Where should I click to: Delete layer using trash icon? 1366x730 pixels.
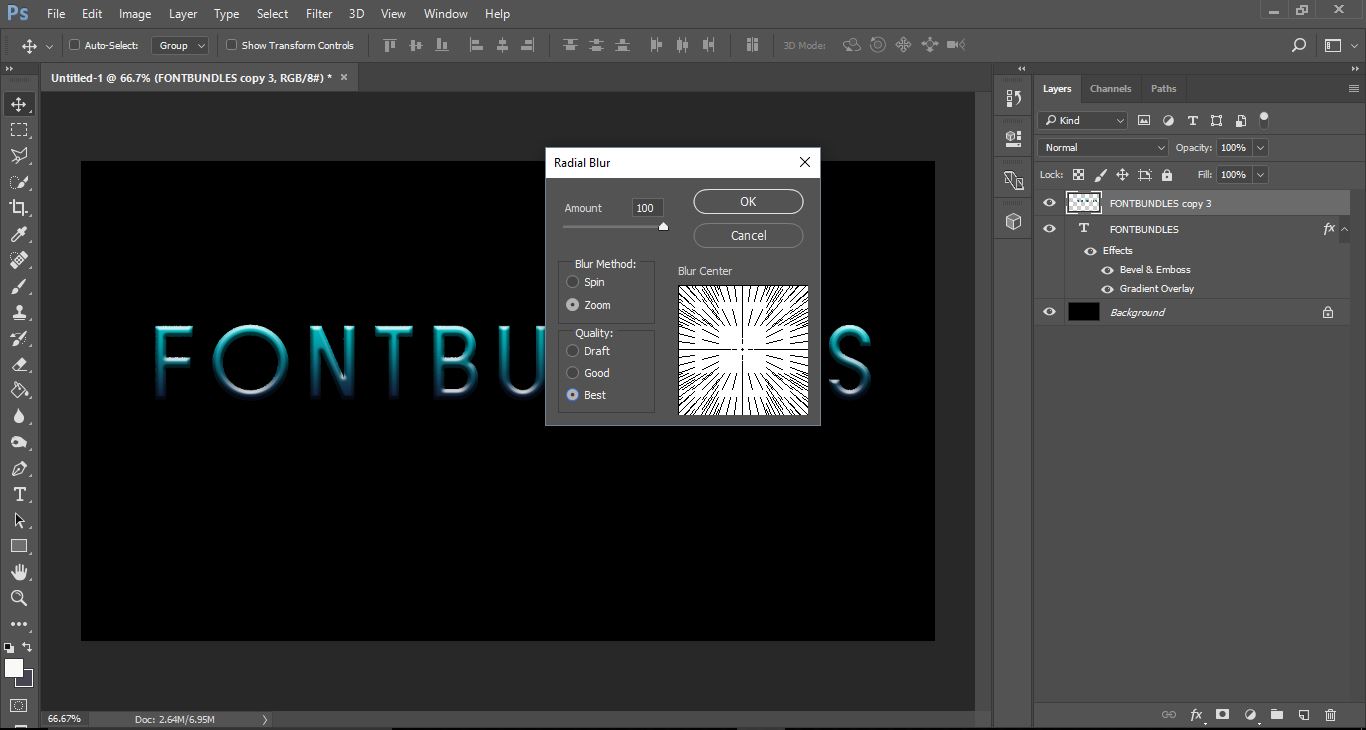tap(1330, 715)
